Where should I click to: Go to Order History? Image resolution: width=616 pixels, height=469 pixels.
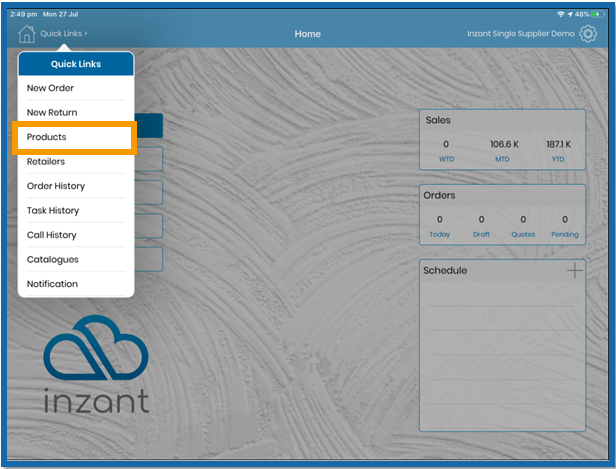click(76, 186)
